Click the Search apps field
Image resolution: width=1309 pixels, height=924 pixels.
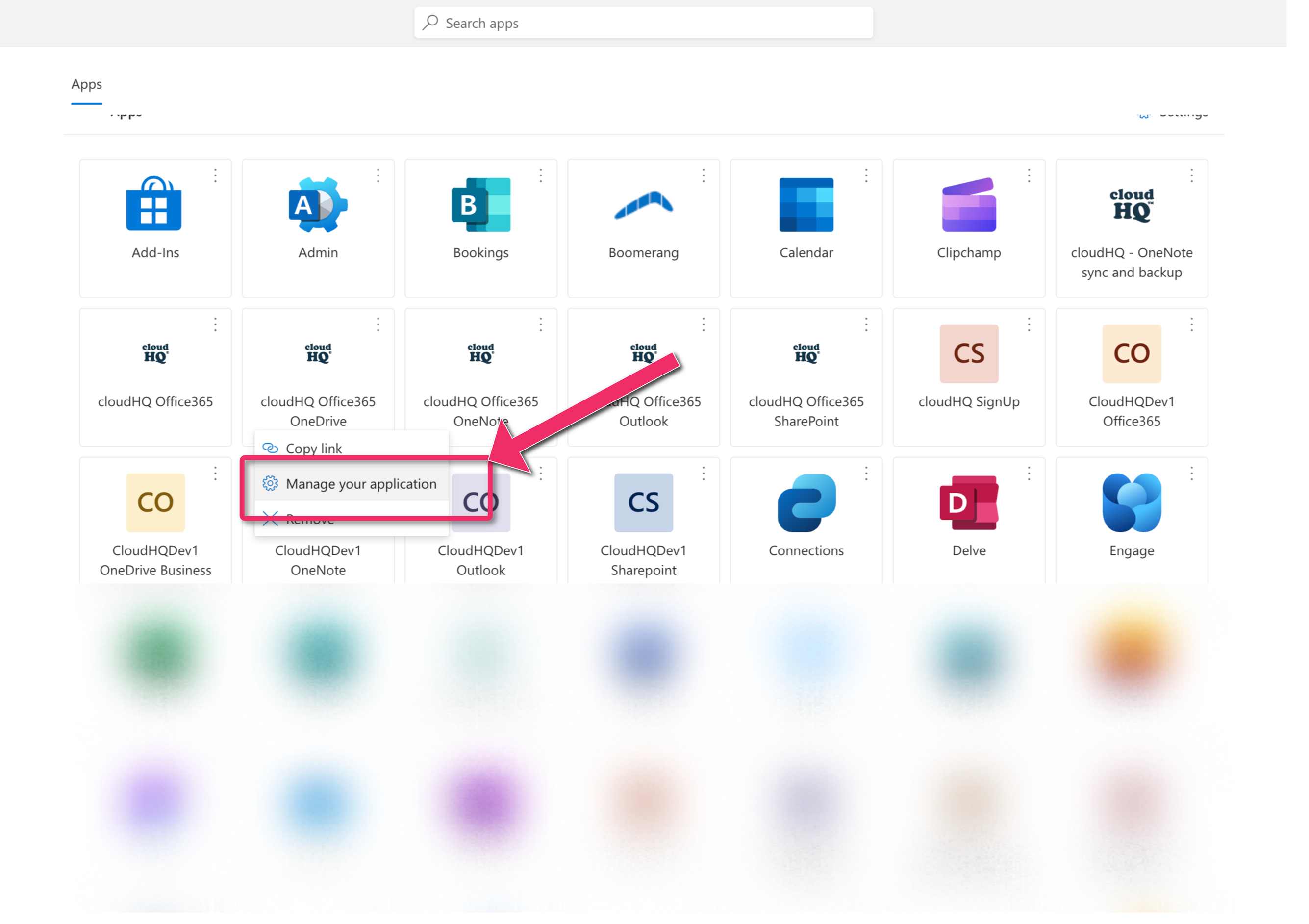[643, 23]
